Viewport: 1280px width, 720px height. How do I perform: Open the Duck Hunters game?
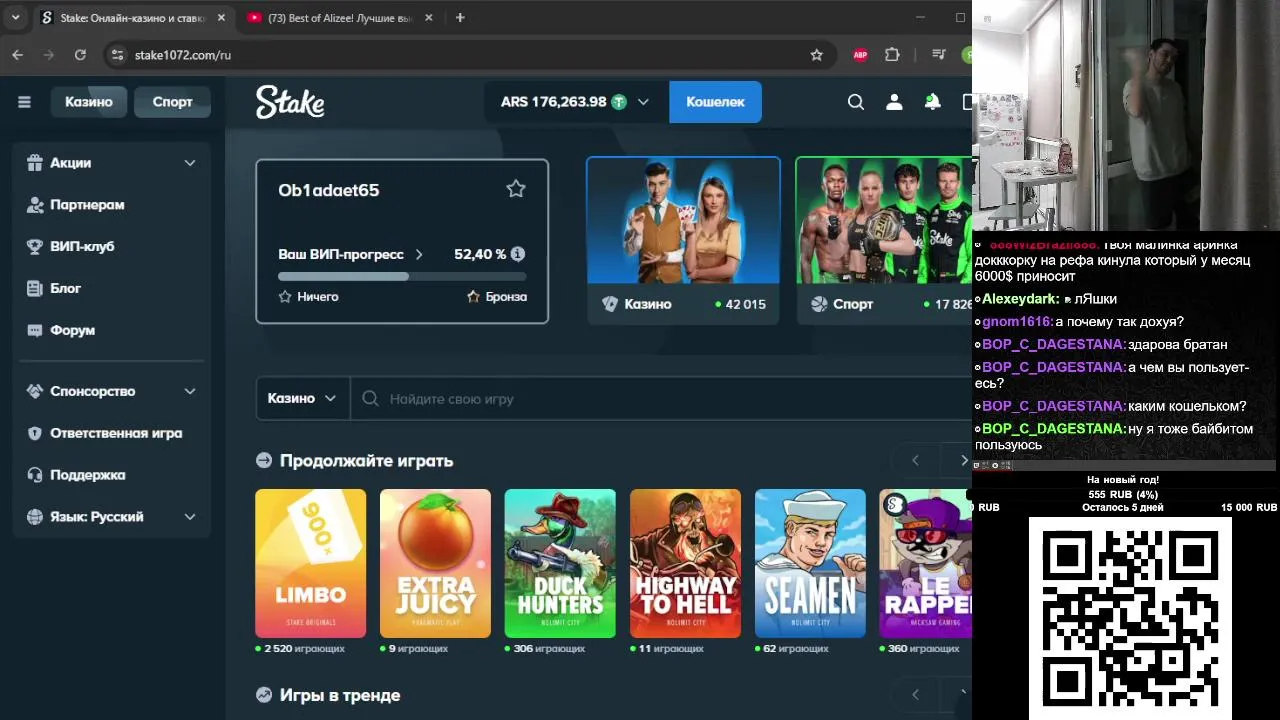560,563
